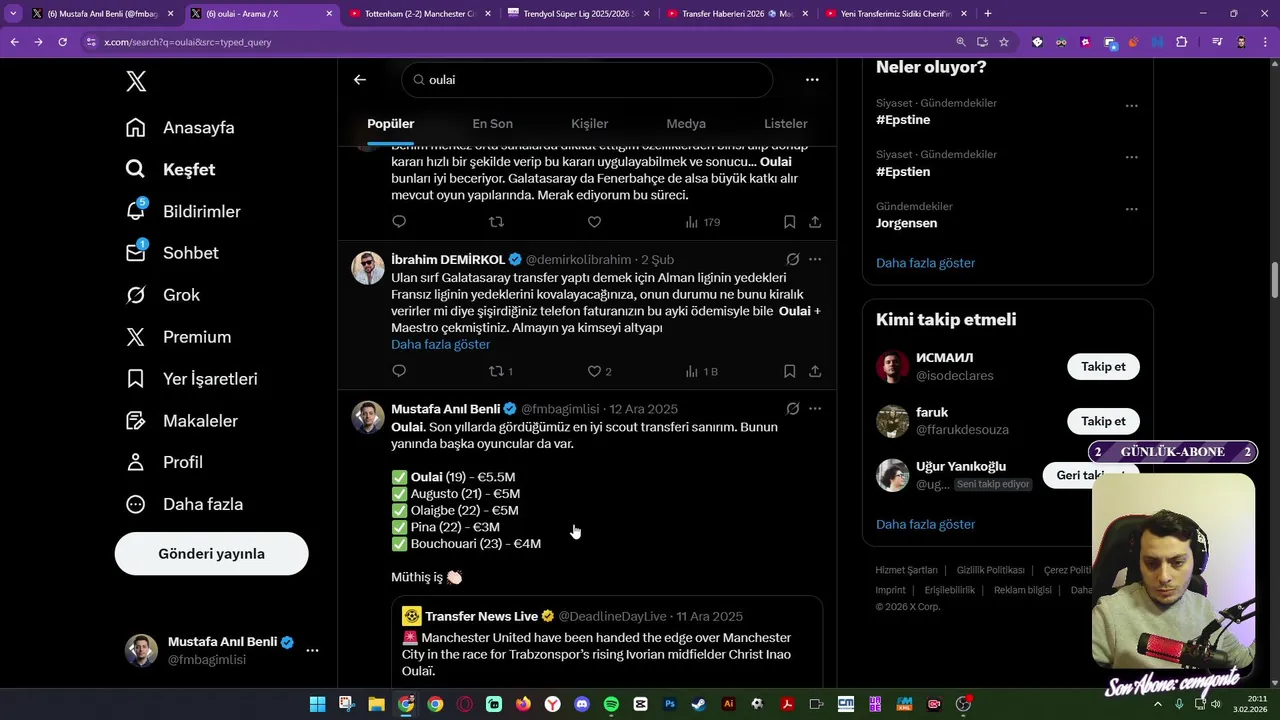Open account menu dots beside Mustafa Anıl Benli
Screen dimensions: 1280x720
[x=312, y=650]
